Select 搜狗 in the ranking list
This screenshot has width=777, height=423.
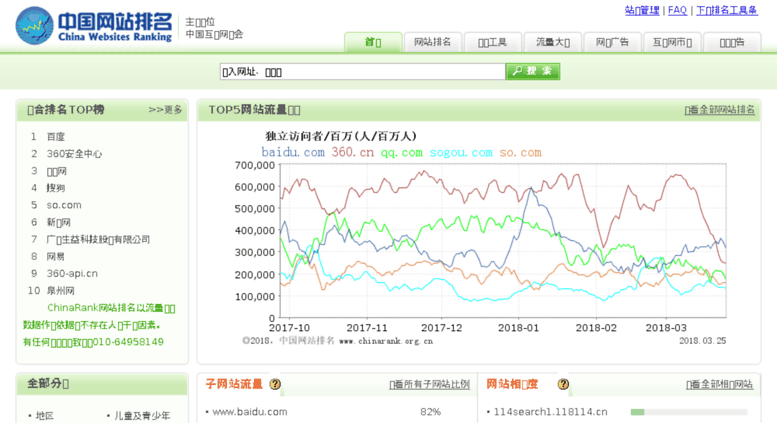56,188
